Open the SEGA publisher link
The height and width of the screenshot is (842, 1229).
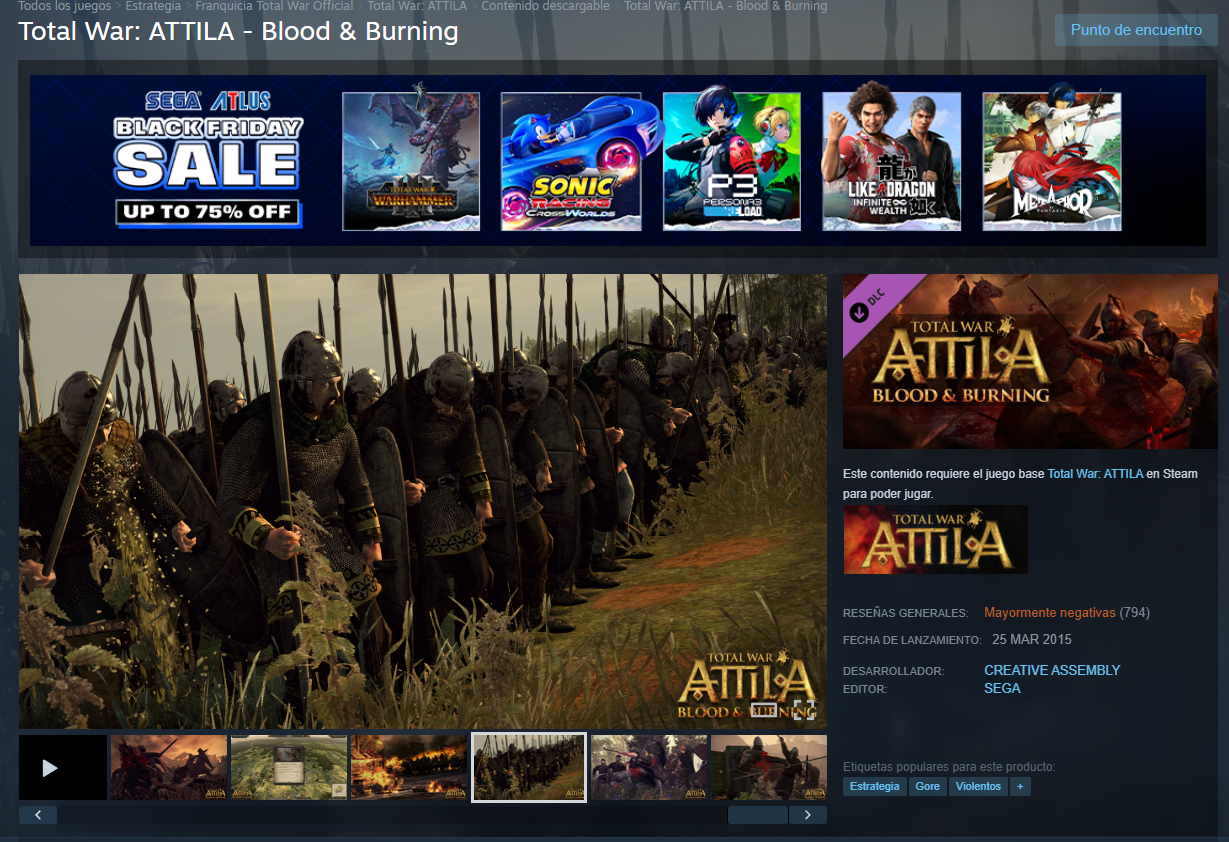[1002, 689]
